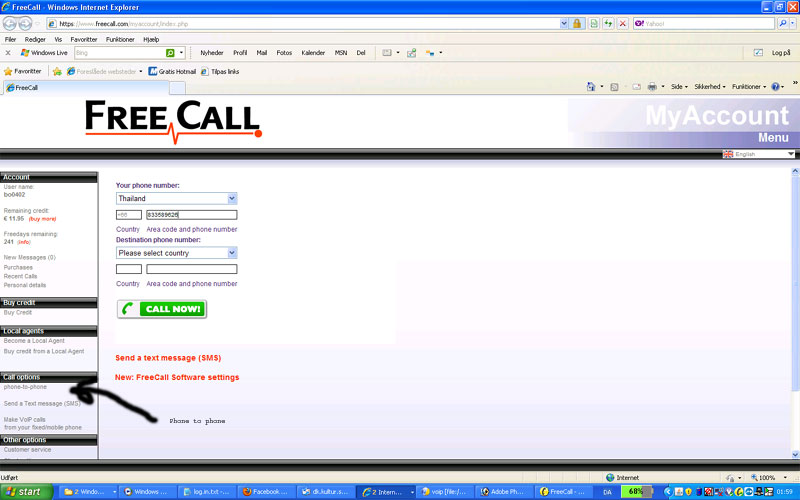800x500 pixels.
Task: Open the Side dropdown in command bar
Action: pyautogui.click(x=679, y=87)
